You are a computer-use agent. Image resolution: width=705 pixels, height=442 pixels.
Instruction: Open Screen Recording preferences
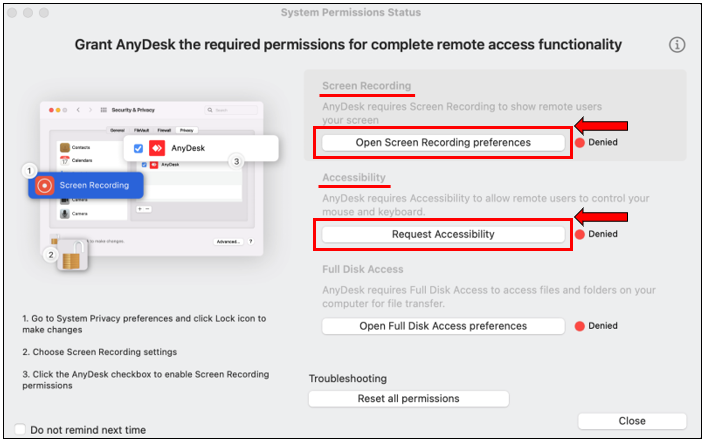(443, 143)
